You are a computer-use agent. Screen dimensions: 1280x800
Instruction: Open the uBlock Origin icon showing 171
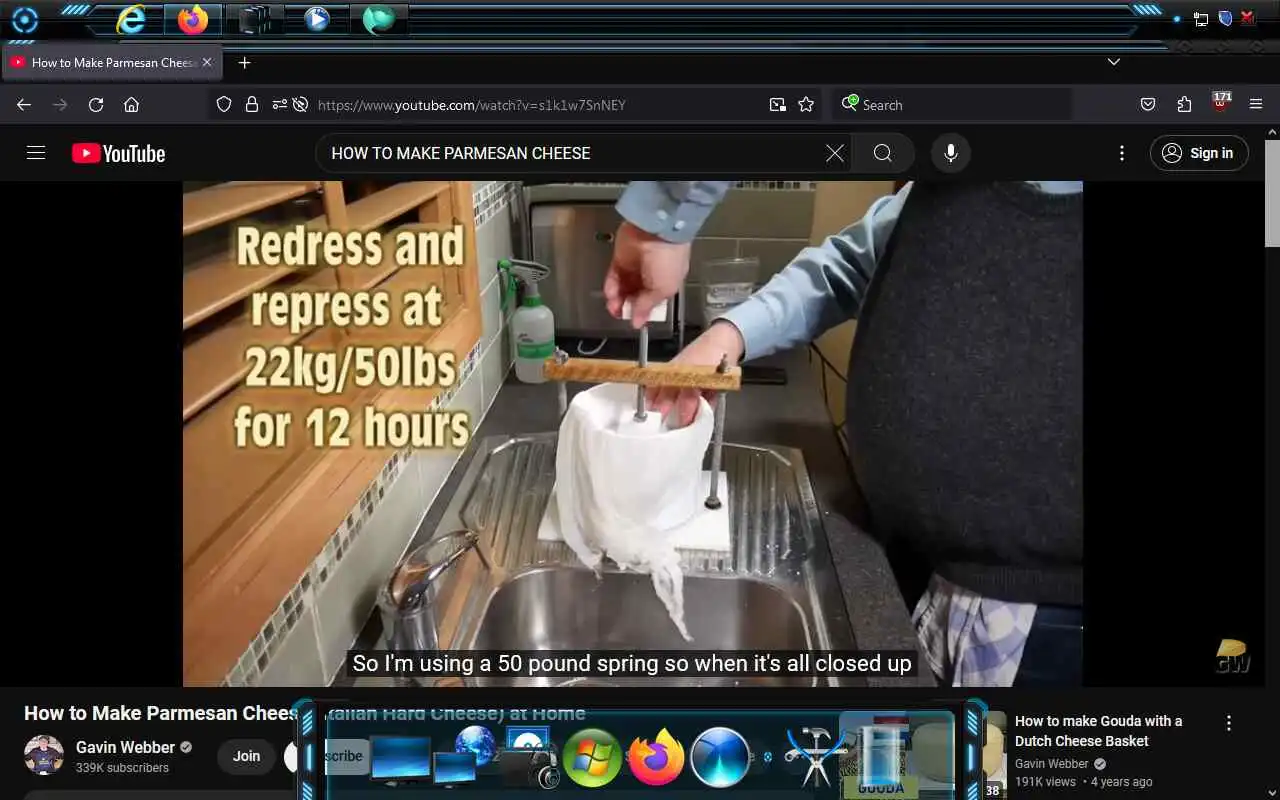(1221, 103)
